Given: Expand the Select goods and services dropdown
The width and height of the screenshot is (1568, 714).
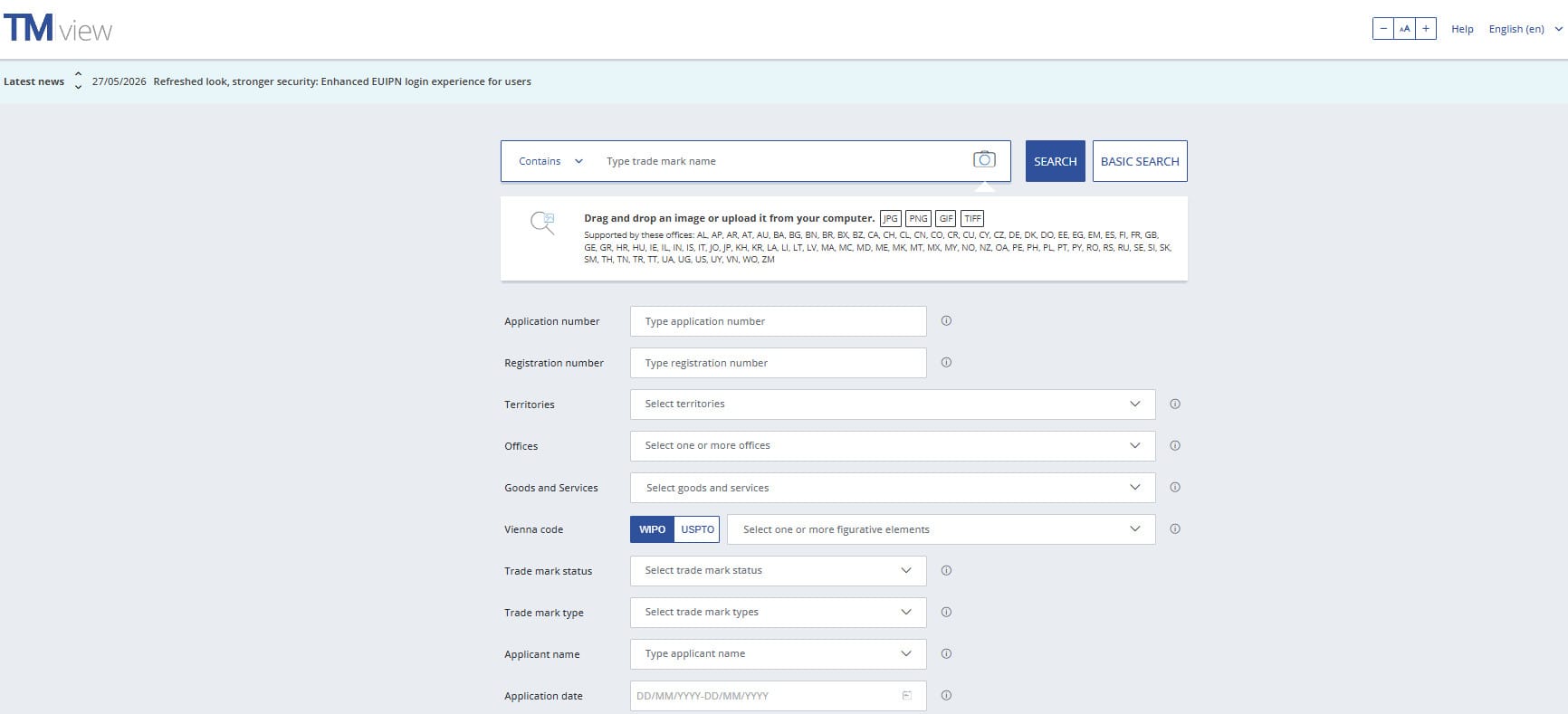Looking at the screenshot, I should (x=893, y=488).
